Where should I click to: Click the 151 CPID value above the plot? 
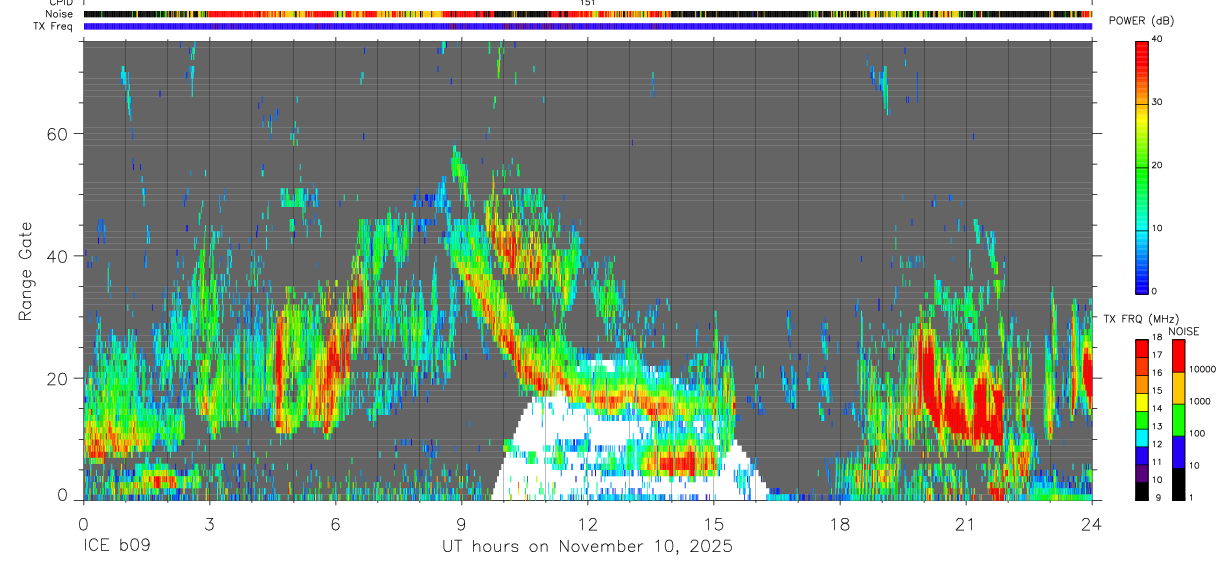tap(588, 3)
